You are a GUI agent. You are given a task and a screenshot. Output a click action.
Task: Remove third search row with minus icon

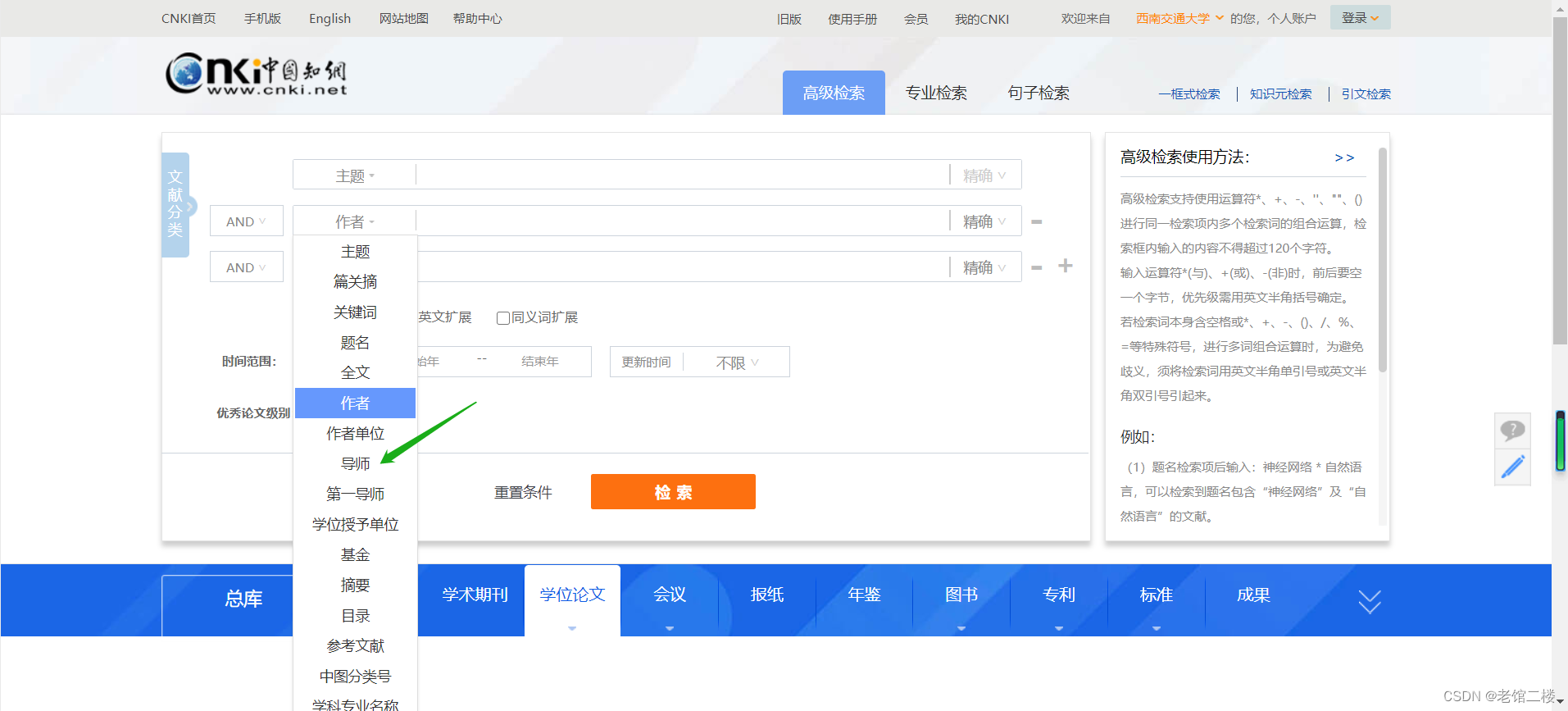1037,268
